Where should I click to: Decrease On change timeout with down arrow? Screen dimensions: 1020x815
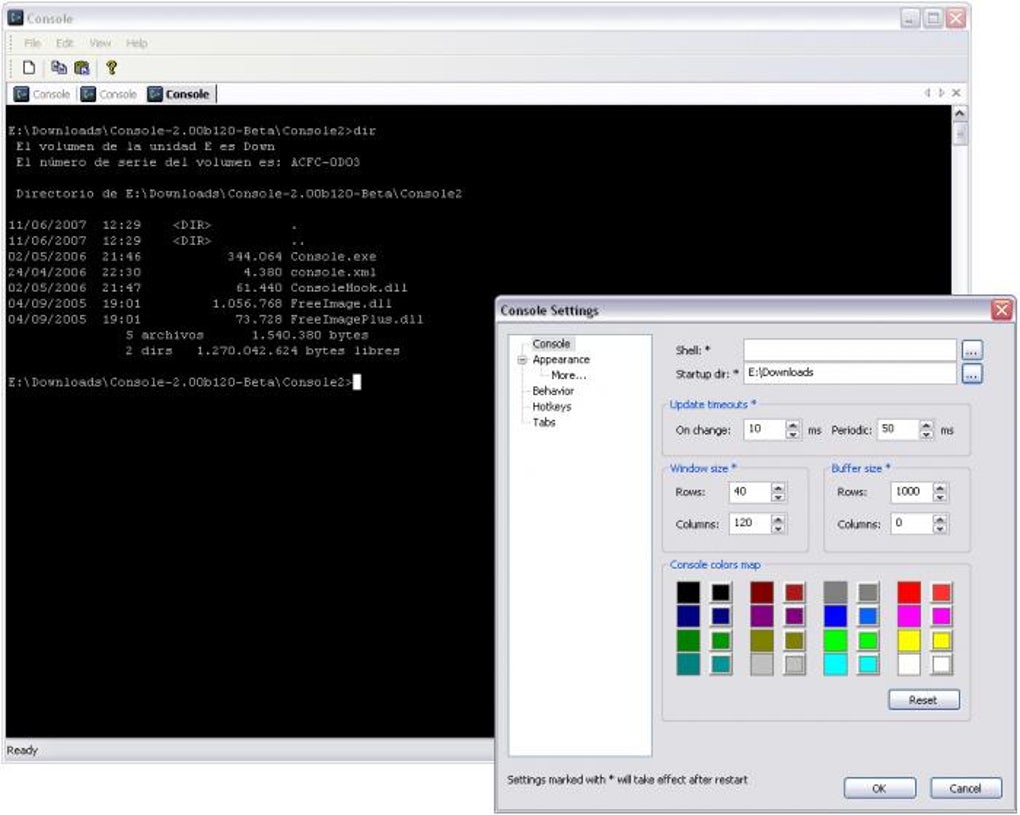(x=792, y=434)
